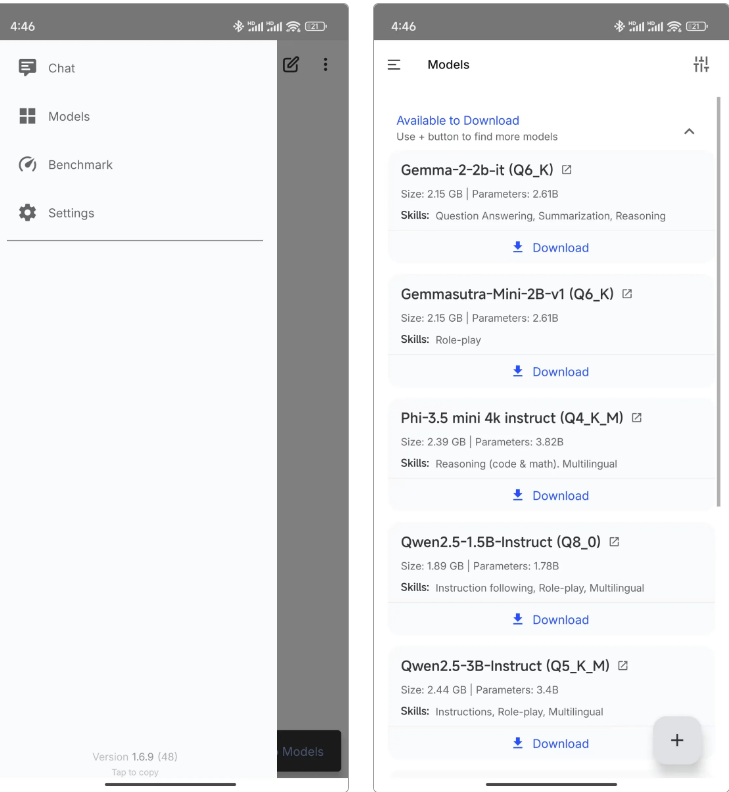
Task: Click the Available to Download heading
Action: point(458,121)
